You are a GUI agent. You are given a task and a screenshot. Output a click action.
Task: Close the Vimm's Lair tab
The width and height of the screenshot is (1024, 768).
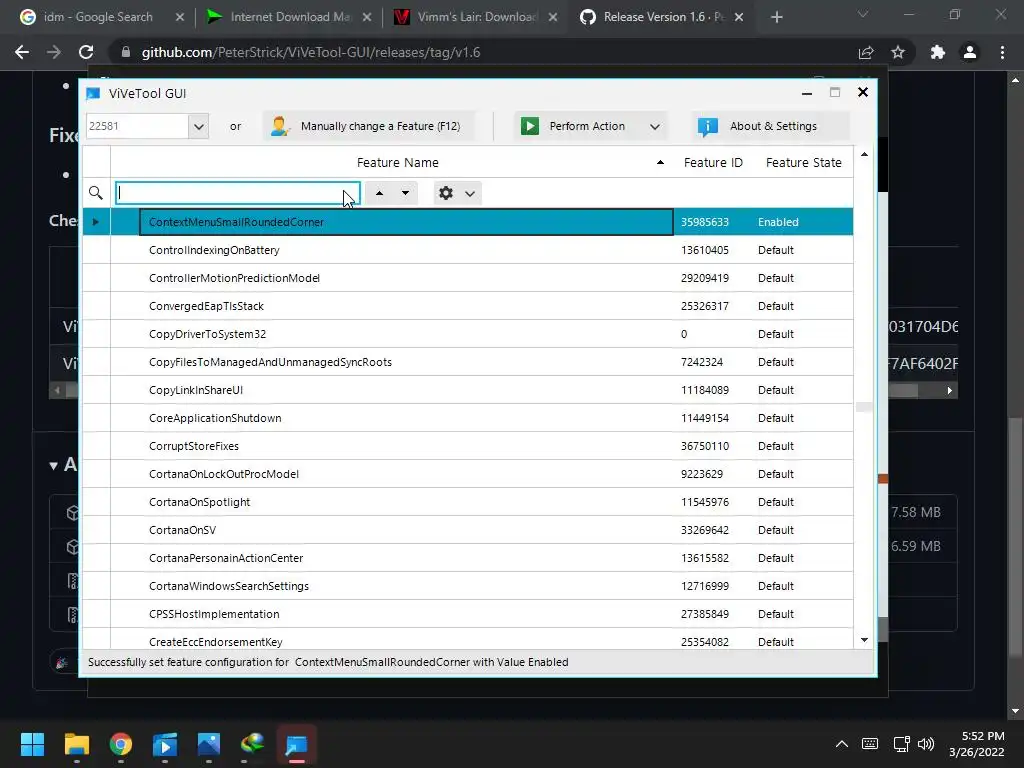(553, 17)
